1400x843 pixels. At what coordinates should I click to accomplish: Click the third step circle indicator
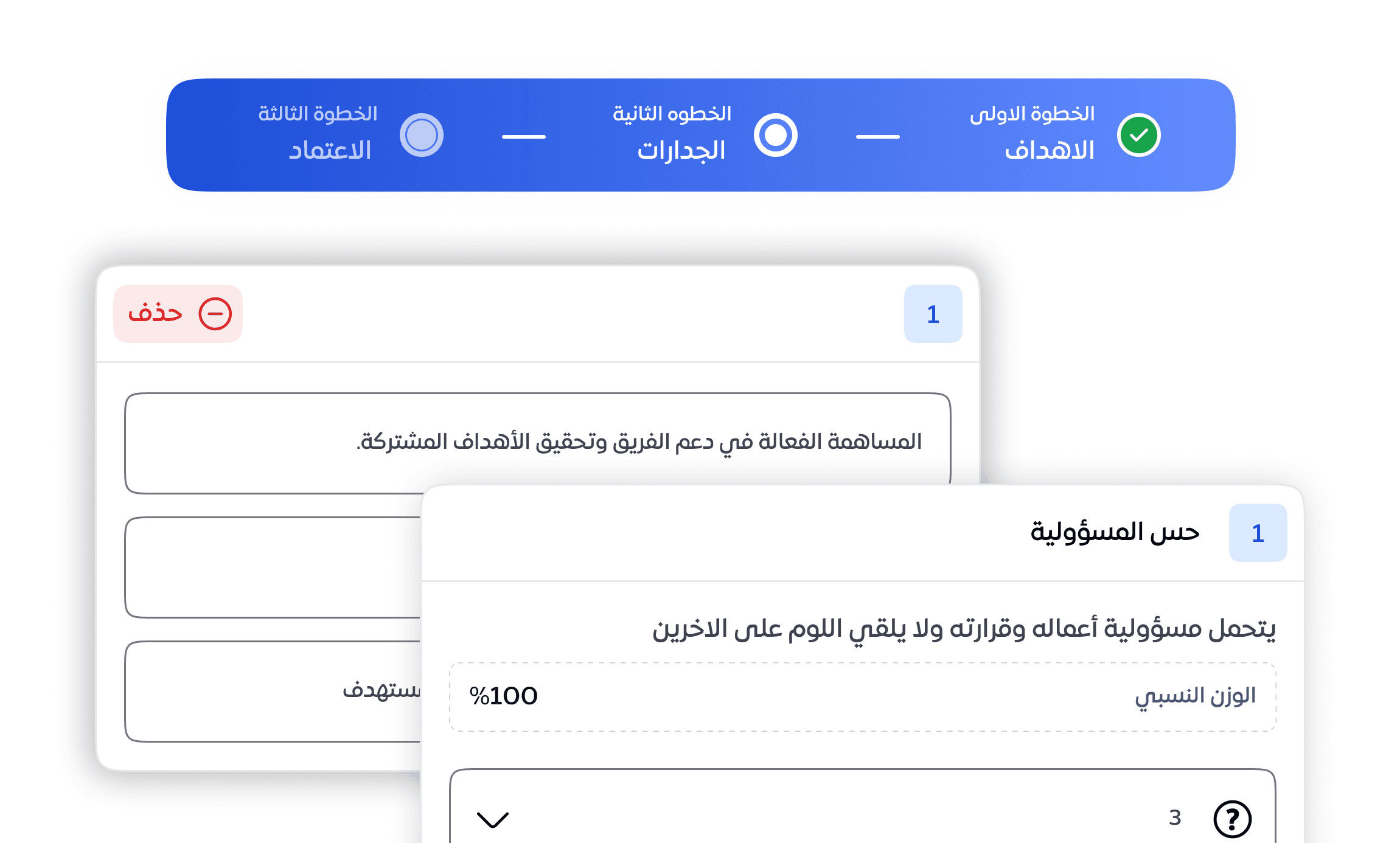[x=422, y=135]
